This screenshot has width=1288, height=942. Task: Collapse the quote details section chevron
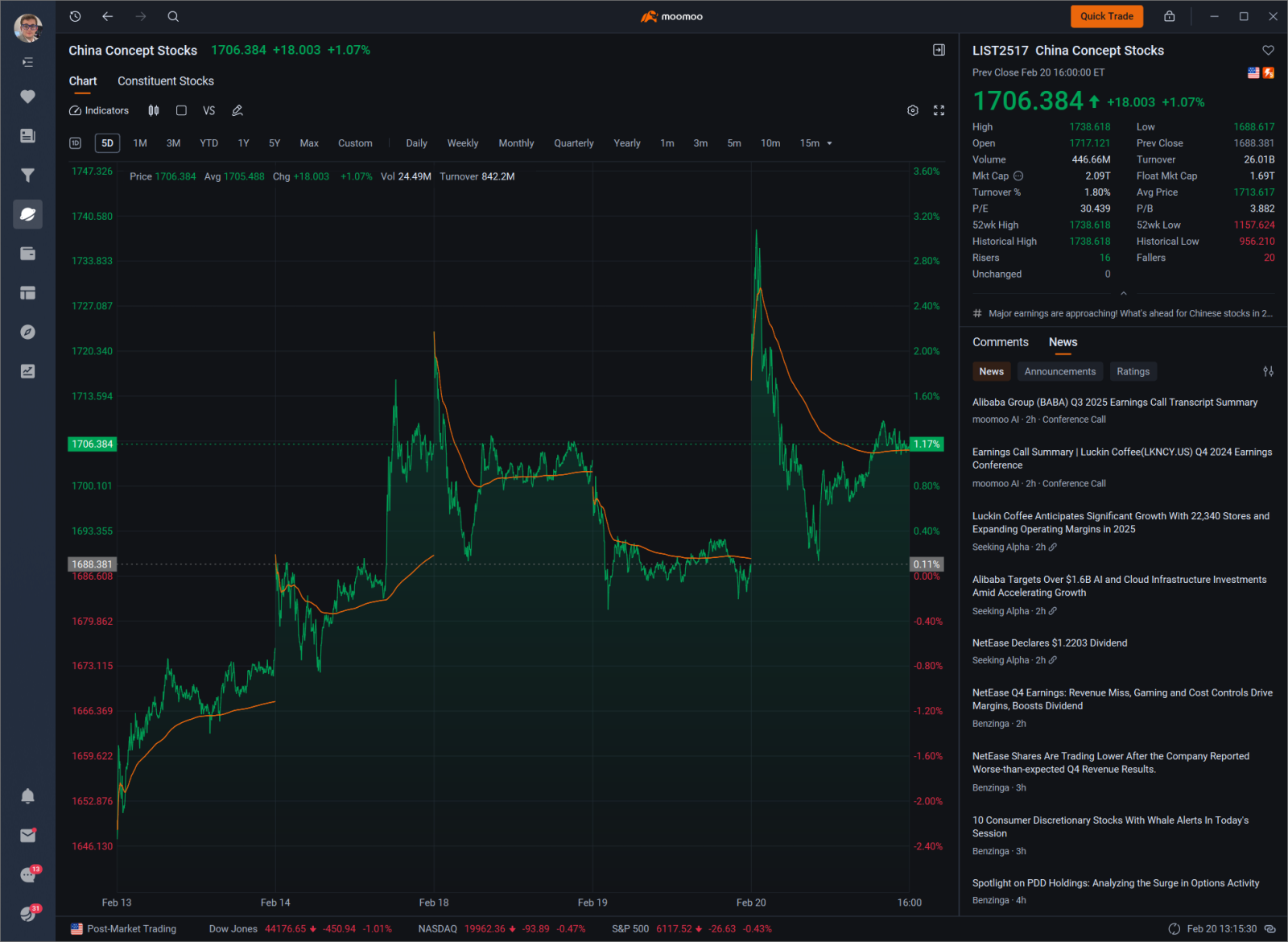(1123, 293)
